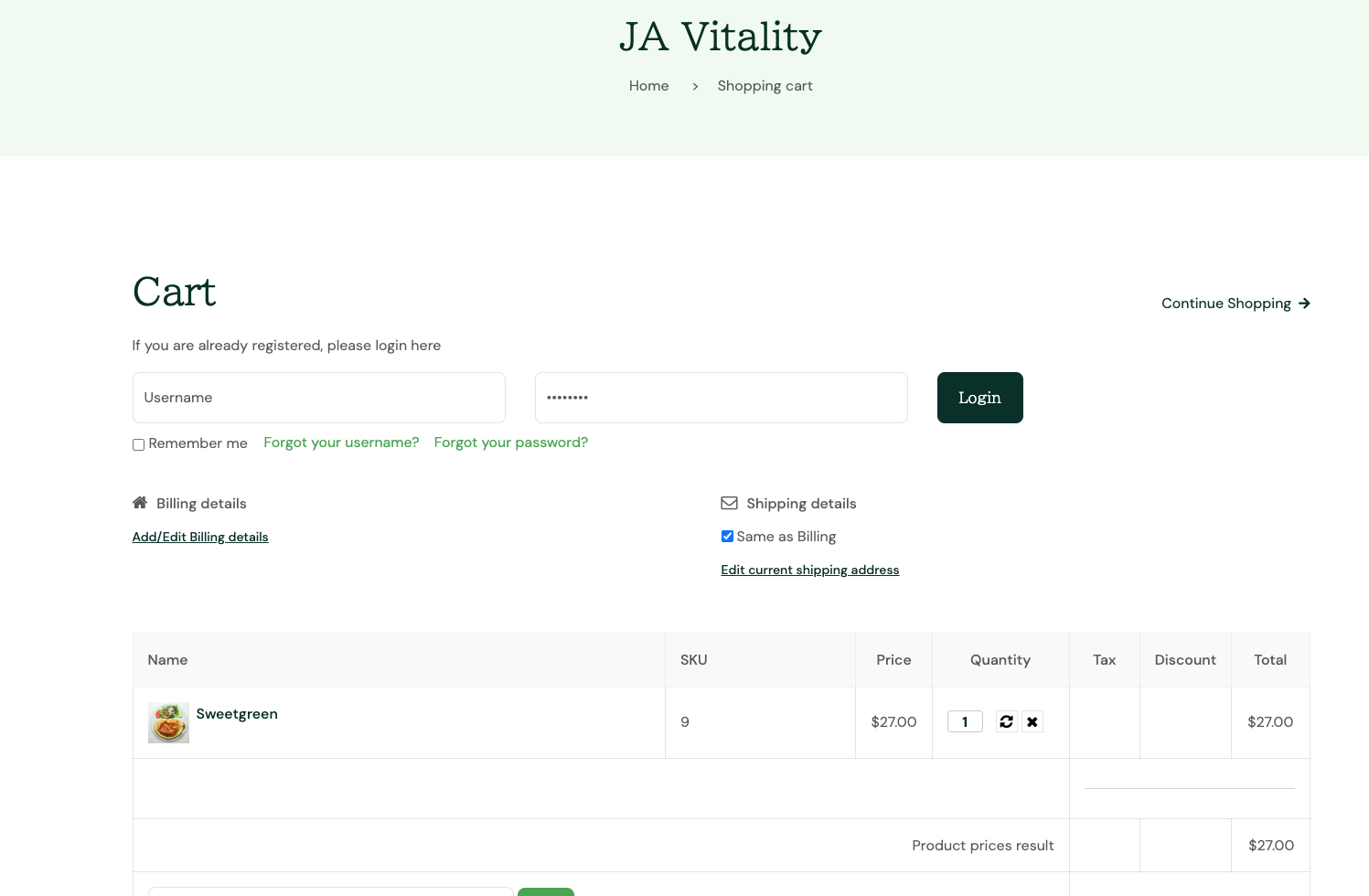The height and width of the screenshot is (896, 1369).
Task: Open the Forgot your password link
Action: pos(510,443)
